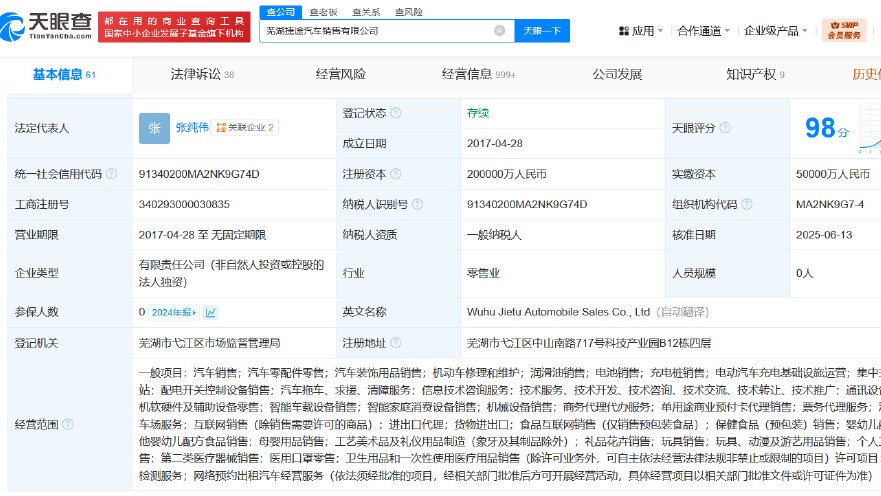
Task: Open the 应用 dropdown menu
Action: 641,31
